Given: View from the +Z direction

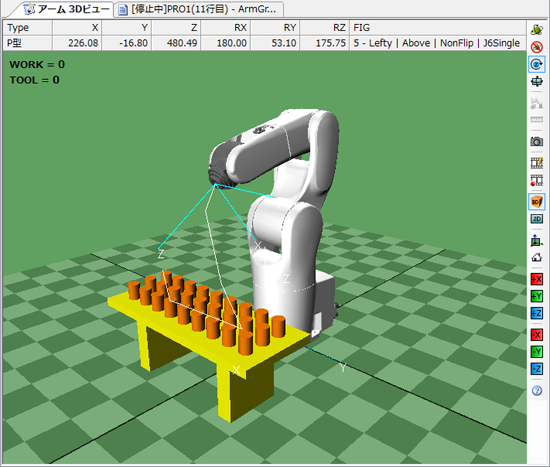Looking at the screenshot, I should 537,313.
